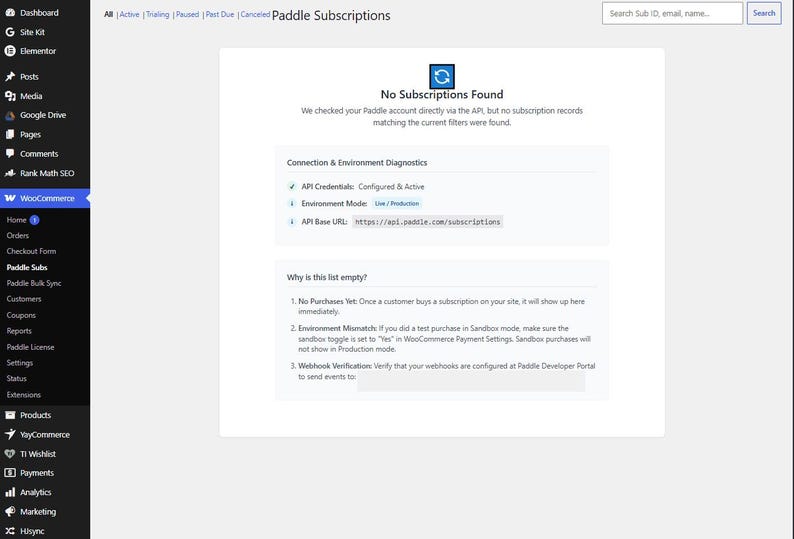Click the No Subscriptions Found heading
Viewport: 794px width, 539px height.
coord(442,94)
